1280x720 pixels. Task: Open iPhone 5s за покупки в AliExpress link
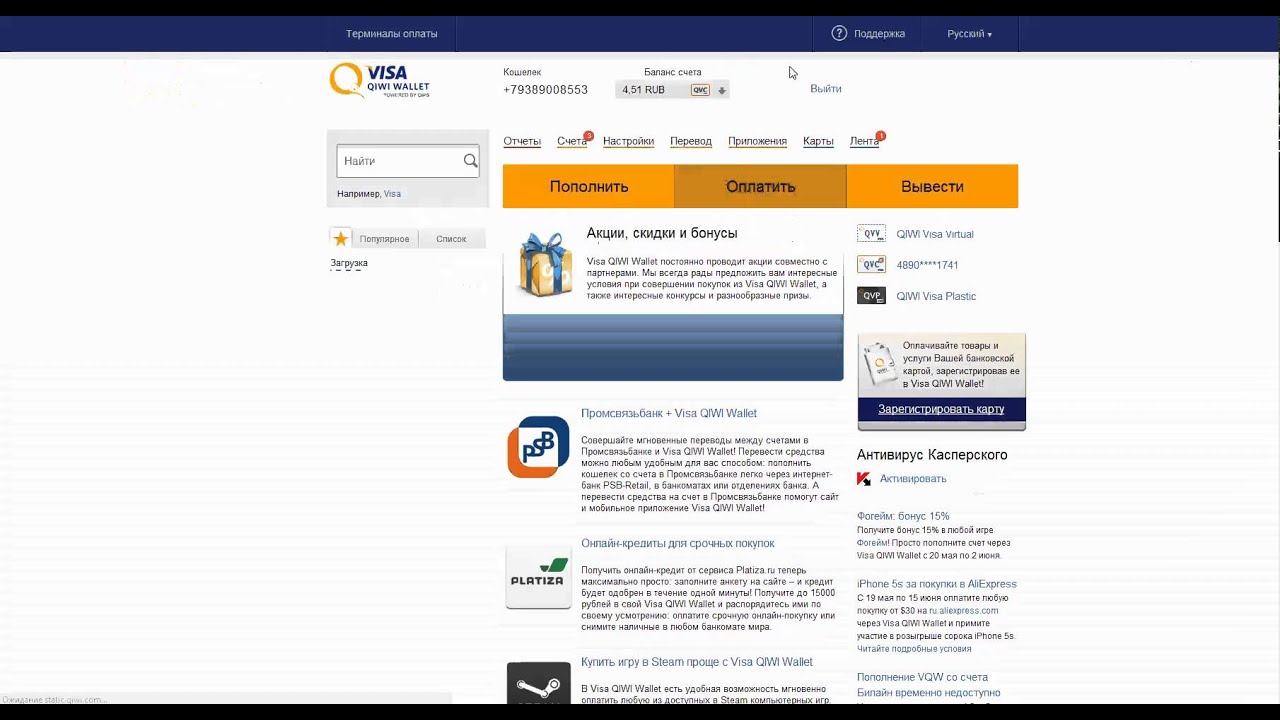(937, 584)
